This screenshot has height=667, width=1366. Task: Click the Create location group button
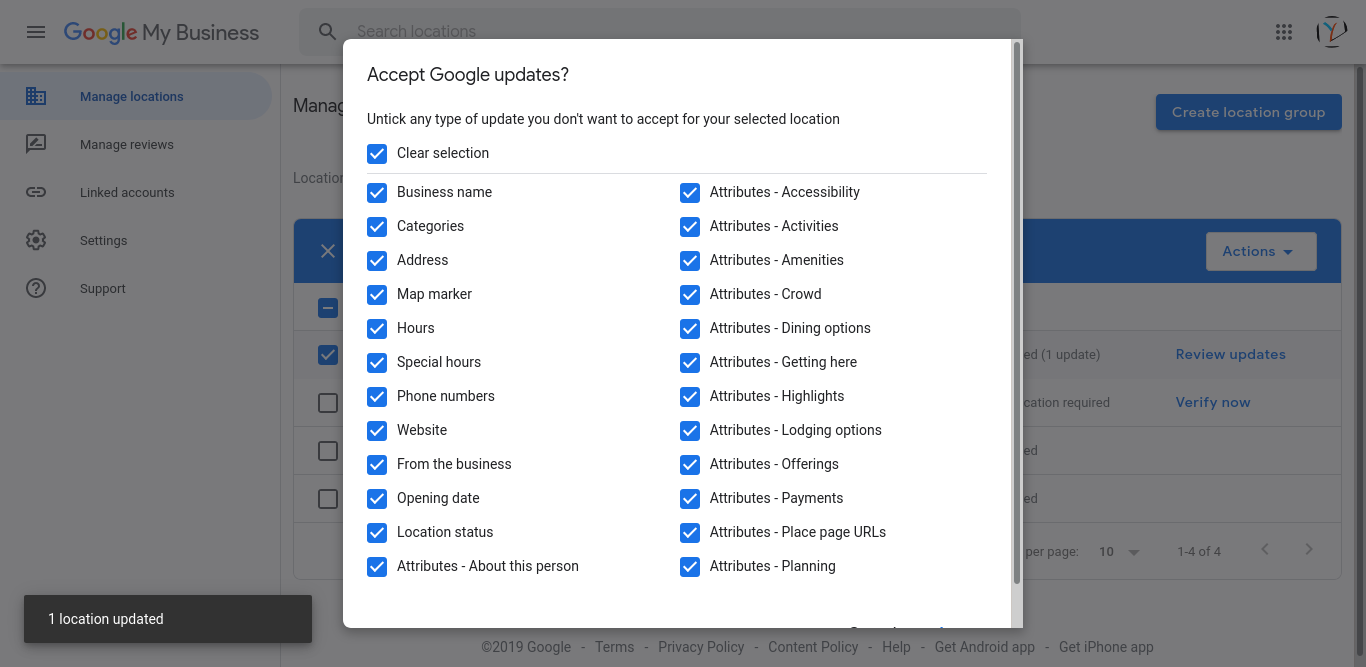click(x=1248, y=112)
